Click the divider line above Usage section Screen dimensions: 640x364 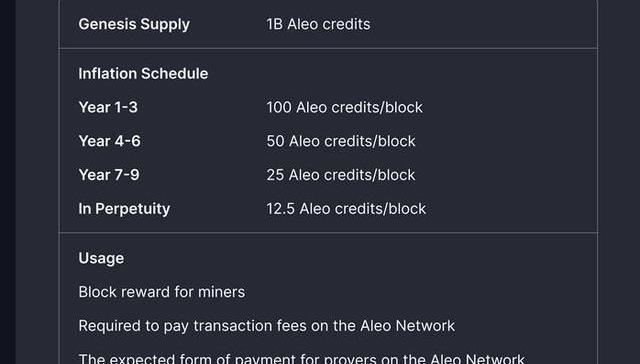(x=329, y=233)
